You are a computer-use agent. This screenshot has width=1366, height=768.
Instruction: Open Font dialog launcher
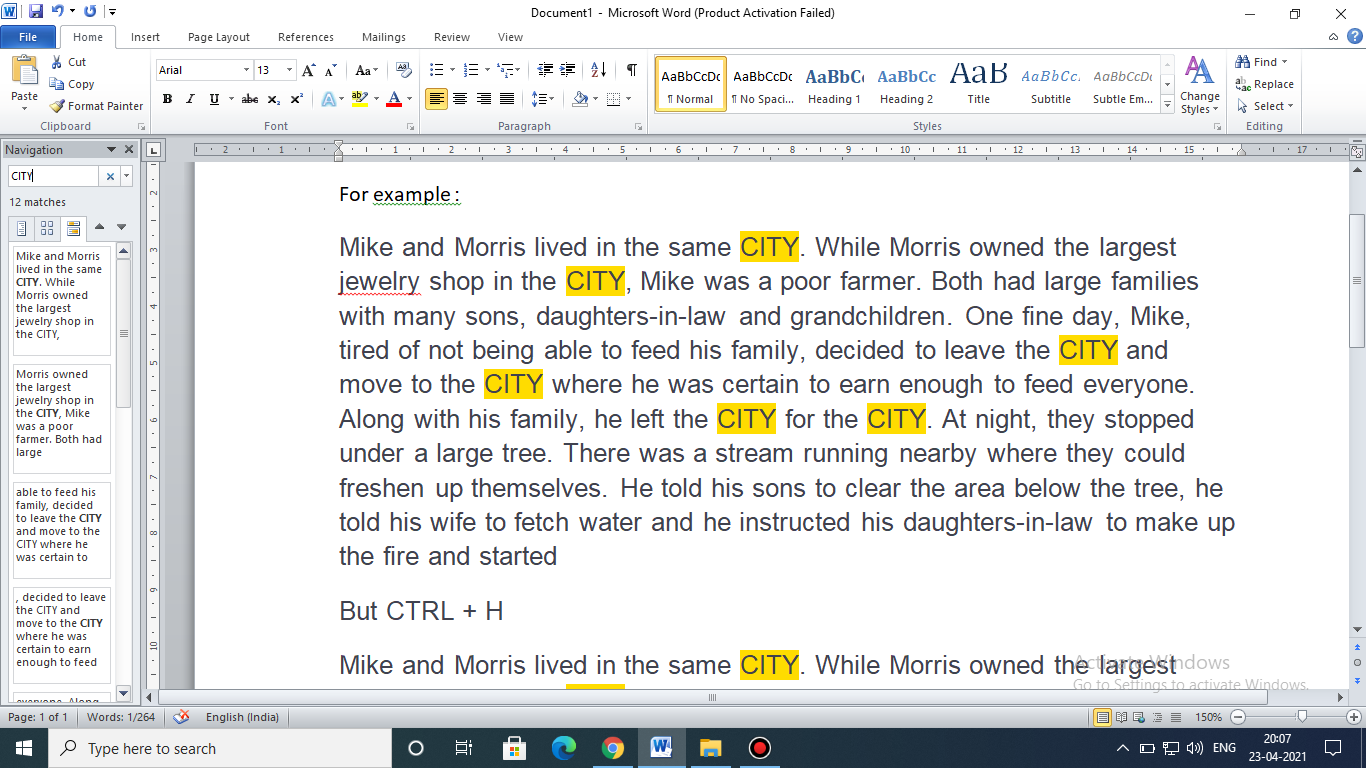pyautogui.click(x=410, y=127)
